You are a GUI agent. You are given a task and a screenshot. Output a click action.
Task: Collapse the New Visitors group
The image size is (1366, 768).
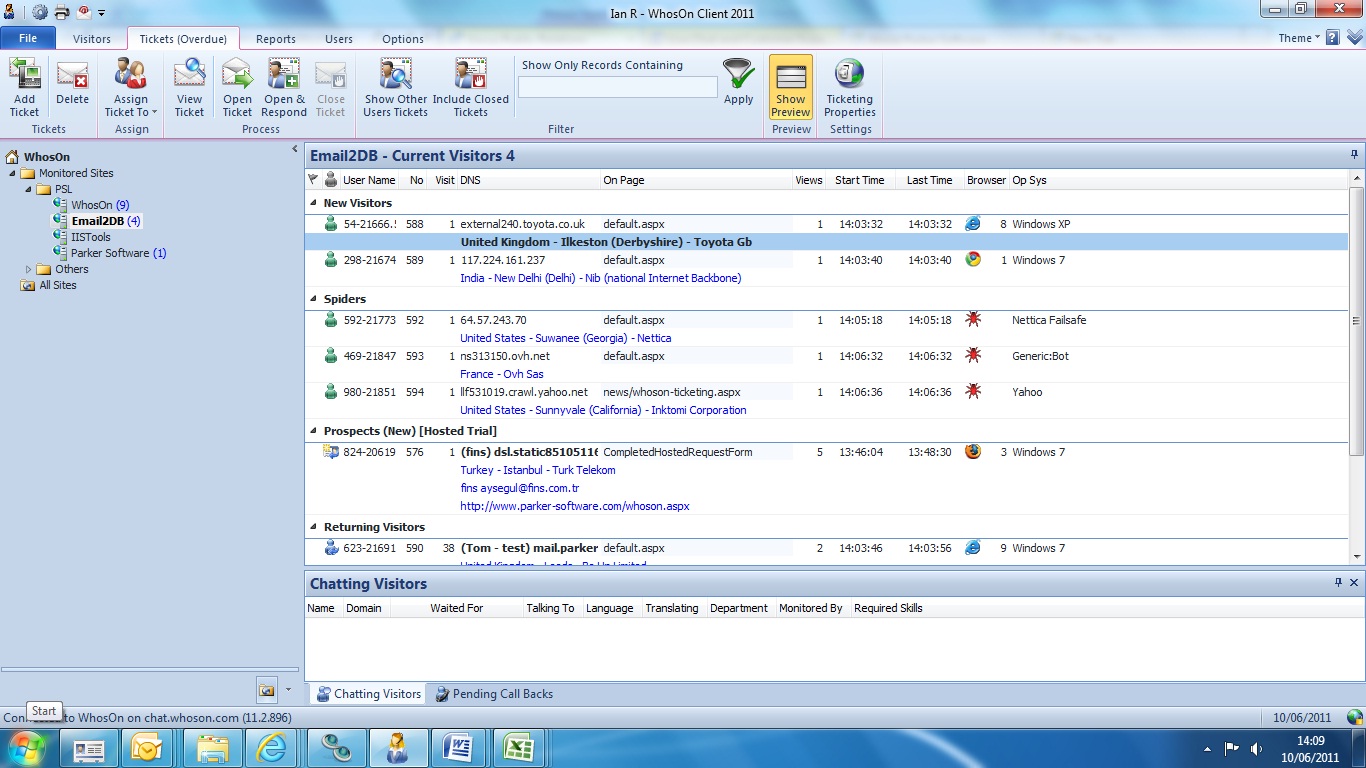(313, 203)
